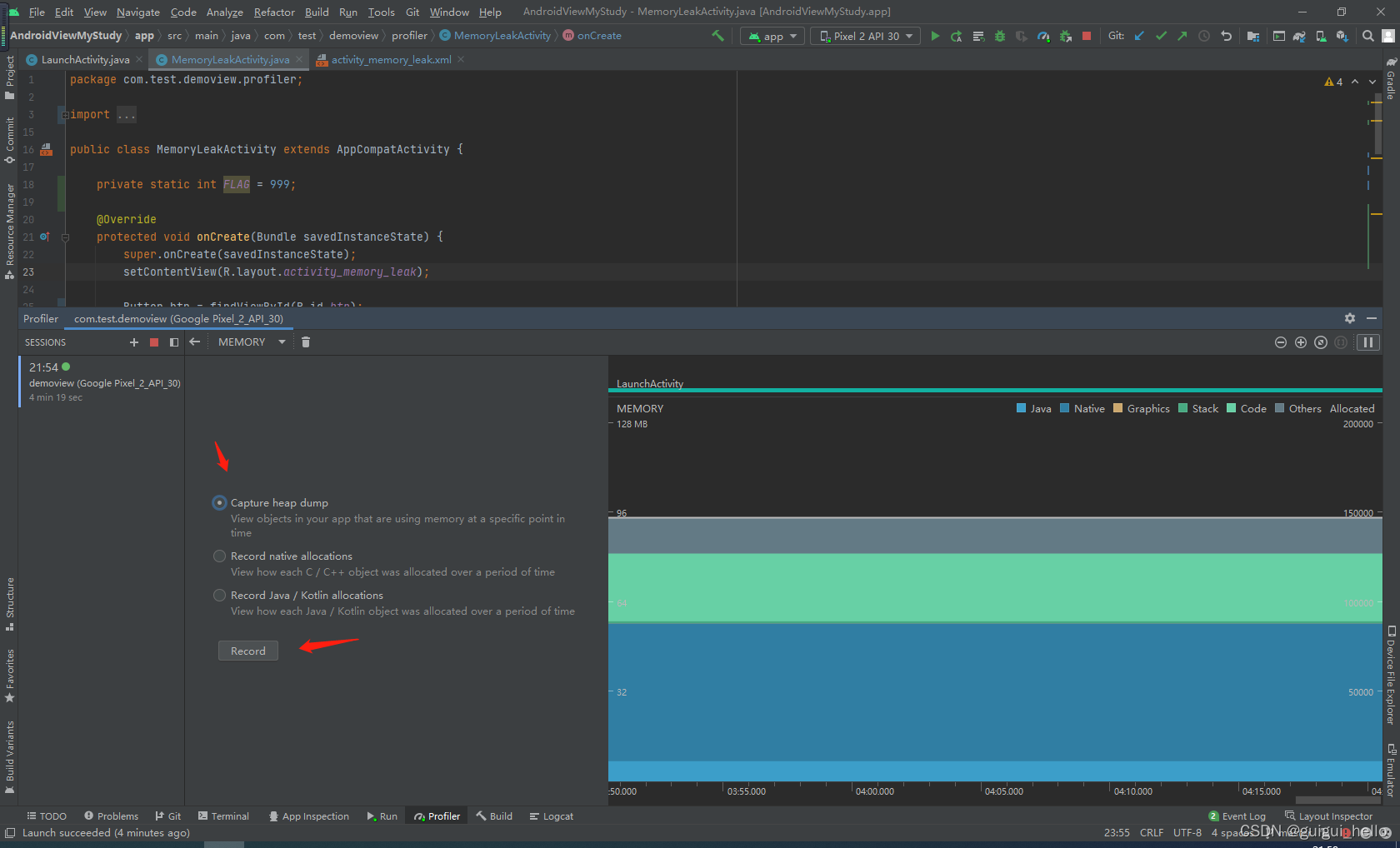Click the Git Rollback undo icon

click(x=1226, y=36)
